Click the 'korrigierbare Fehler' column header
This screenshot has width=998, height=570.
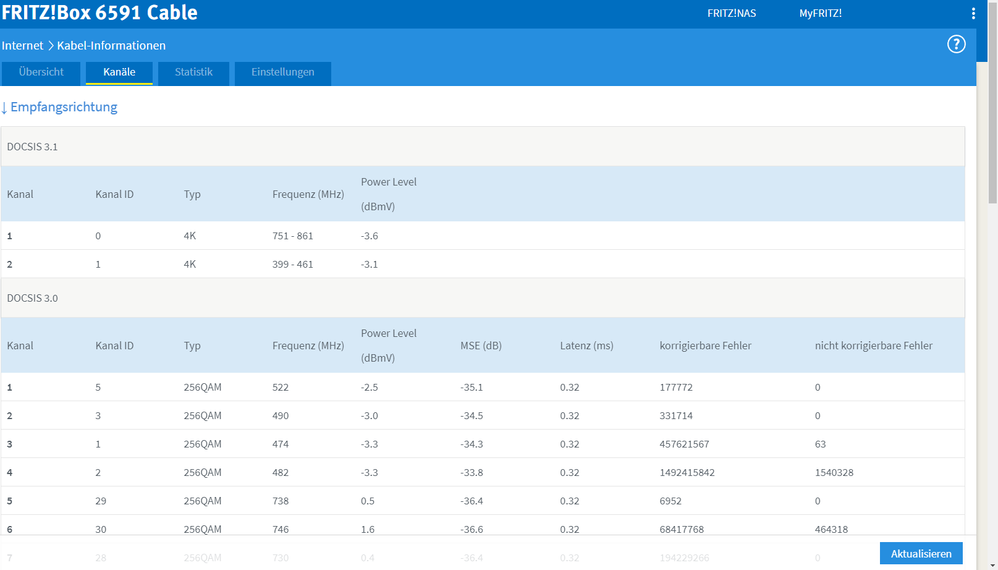tap(705, 346)
